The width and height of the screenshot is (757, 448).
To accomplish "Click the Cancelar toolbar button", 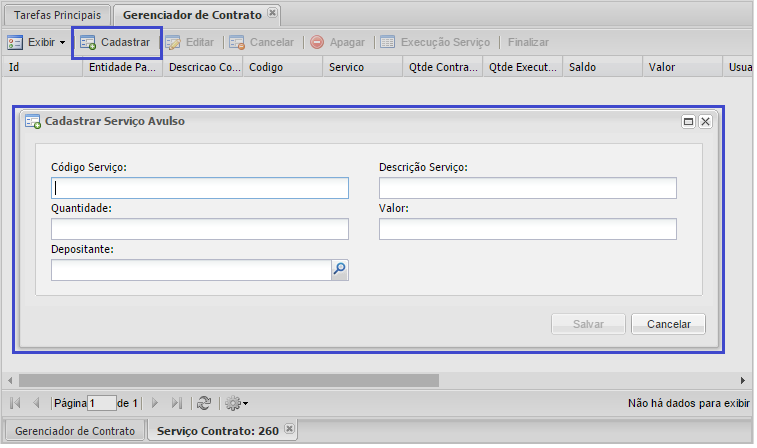I will click(262, 42).
